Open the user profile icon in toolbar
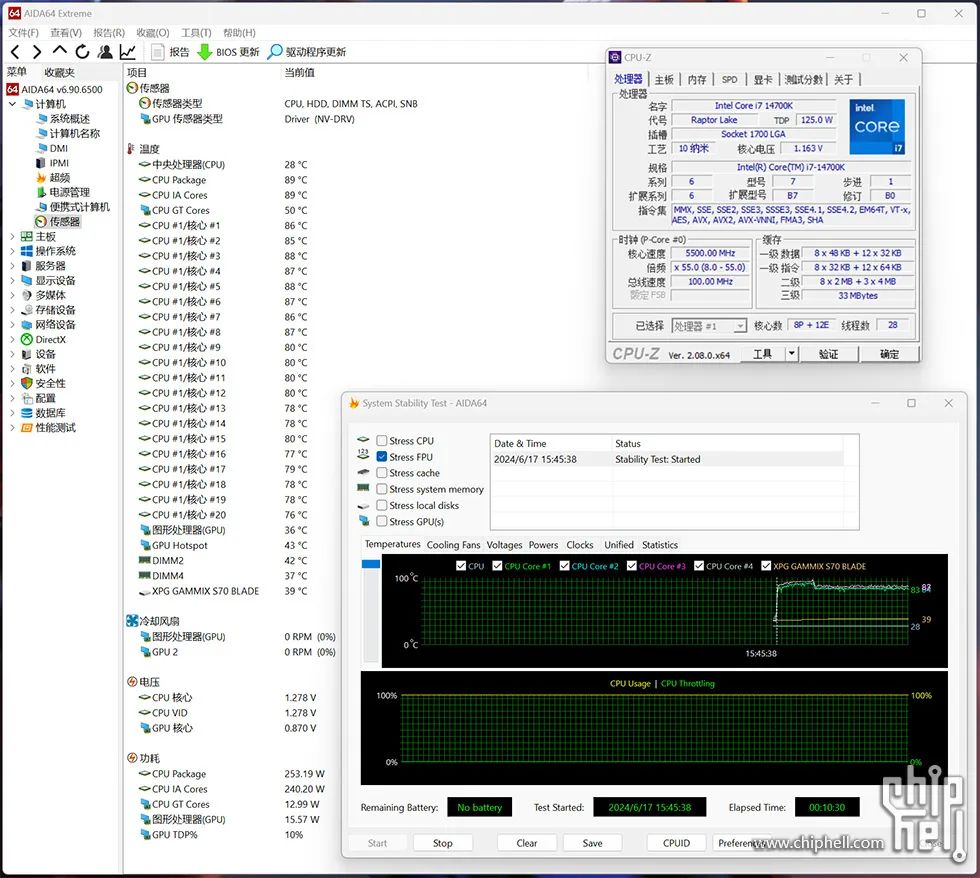The height and width of the screenshot is (878, 980). click(x=105, y=52)
